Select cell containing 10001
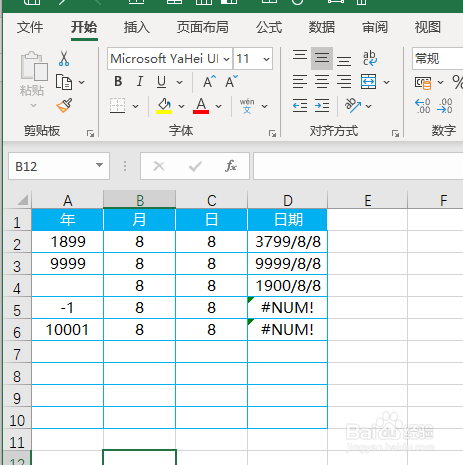This screenshot has height=465, width=463. [67, 330]
